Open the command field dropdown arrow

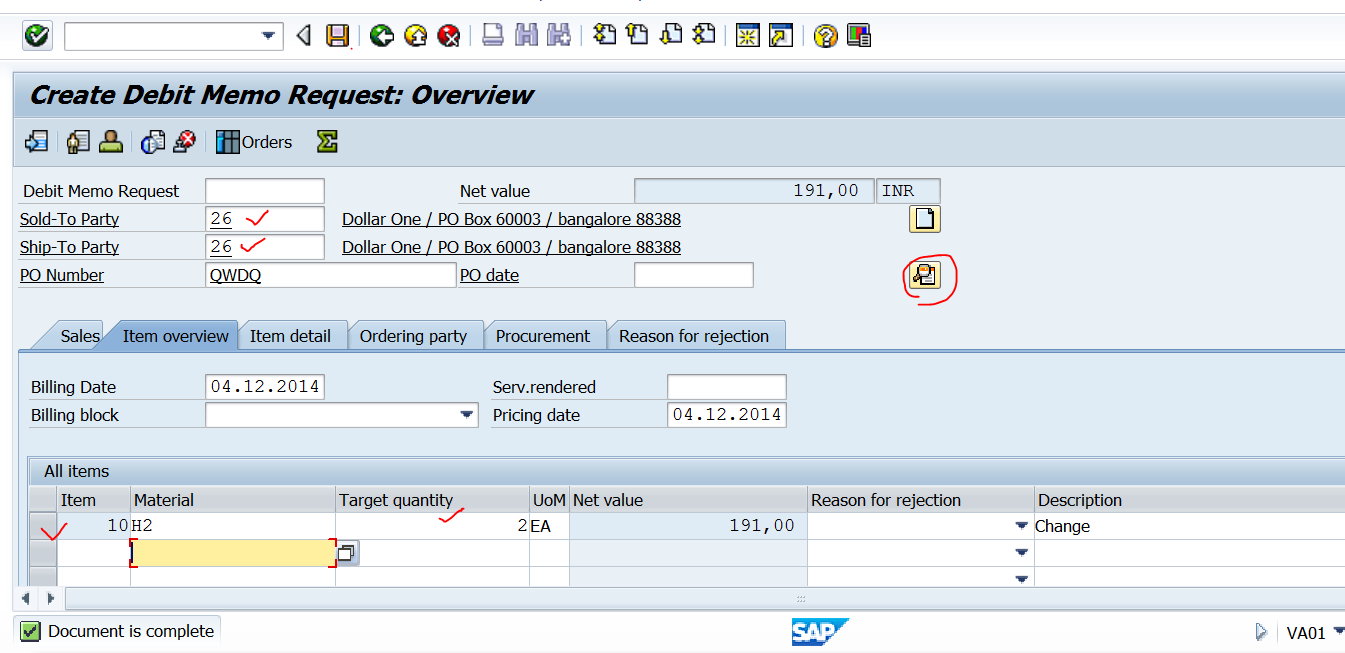(270, 35)
